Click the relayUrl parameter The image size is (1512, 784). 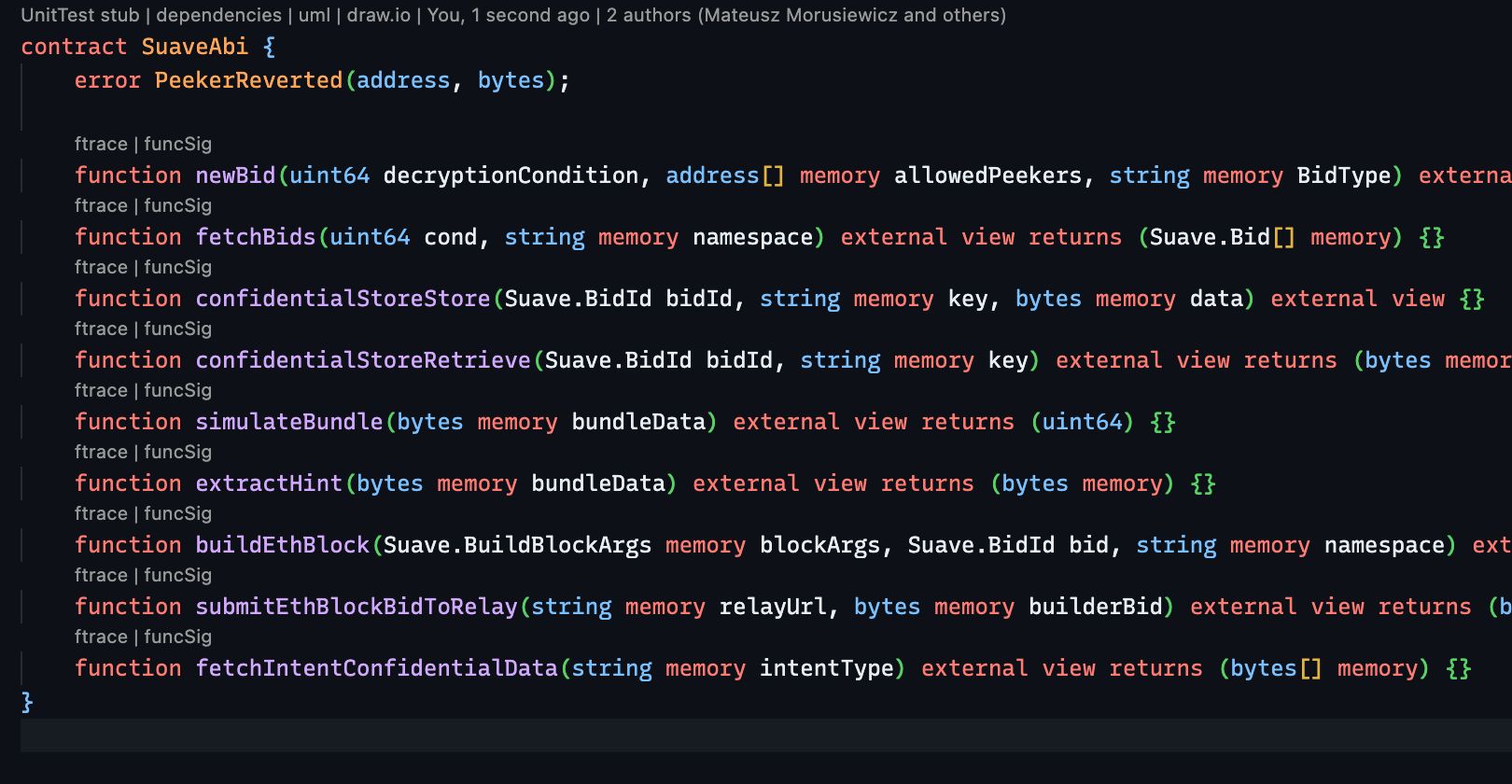773,607
